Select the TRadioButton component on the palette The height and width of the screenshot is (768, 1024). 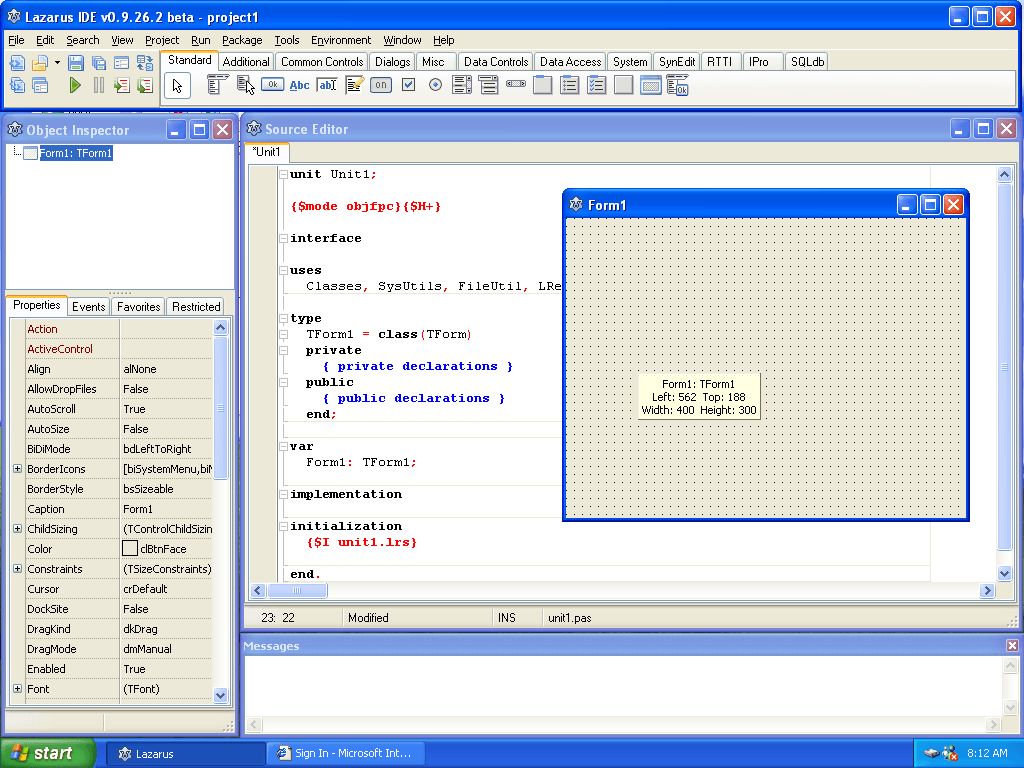[x=433, y=85]
